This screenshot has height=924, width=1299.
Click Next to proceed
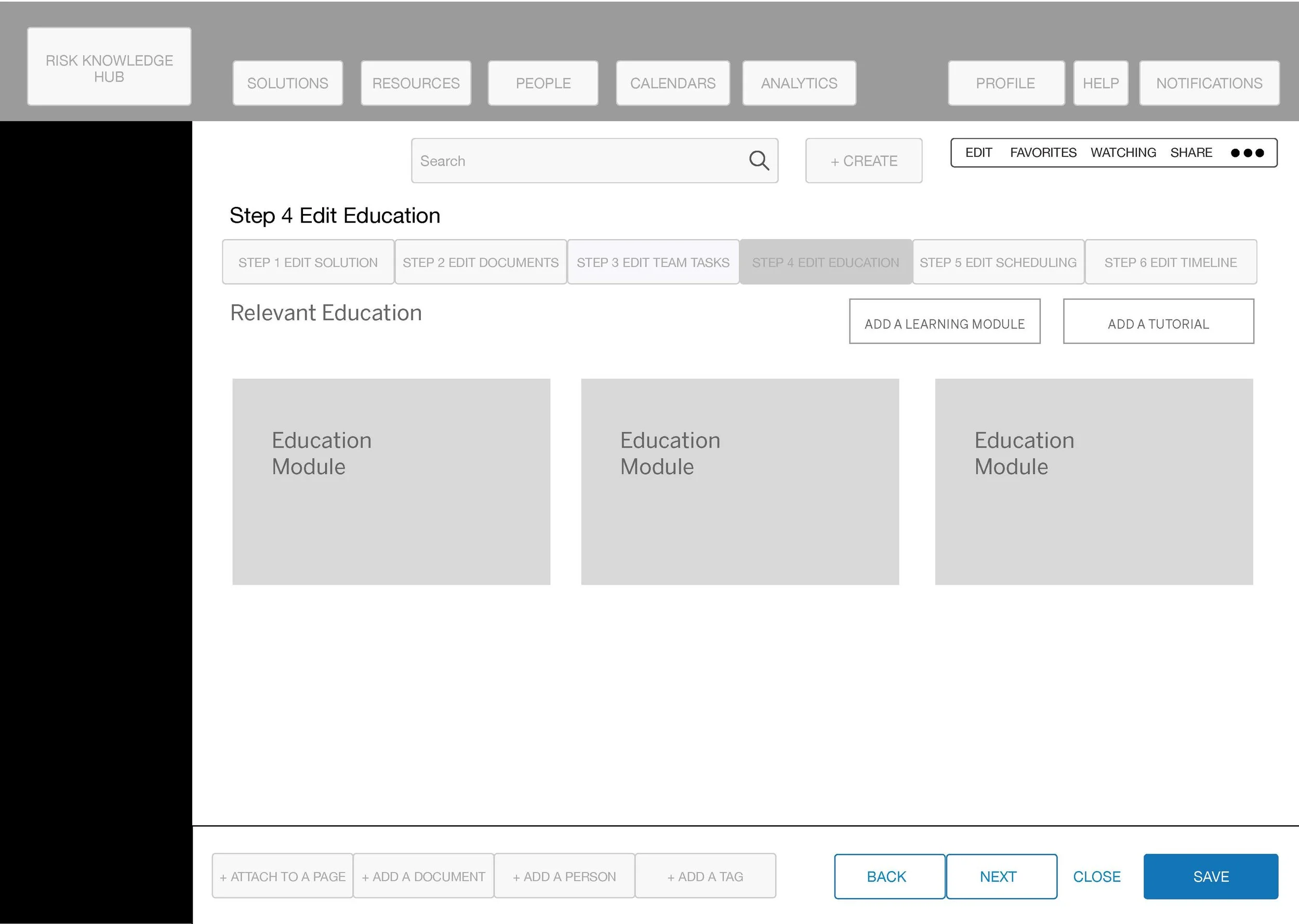point(1002,877)
